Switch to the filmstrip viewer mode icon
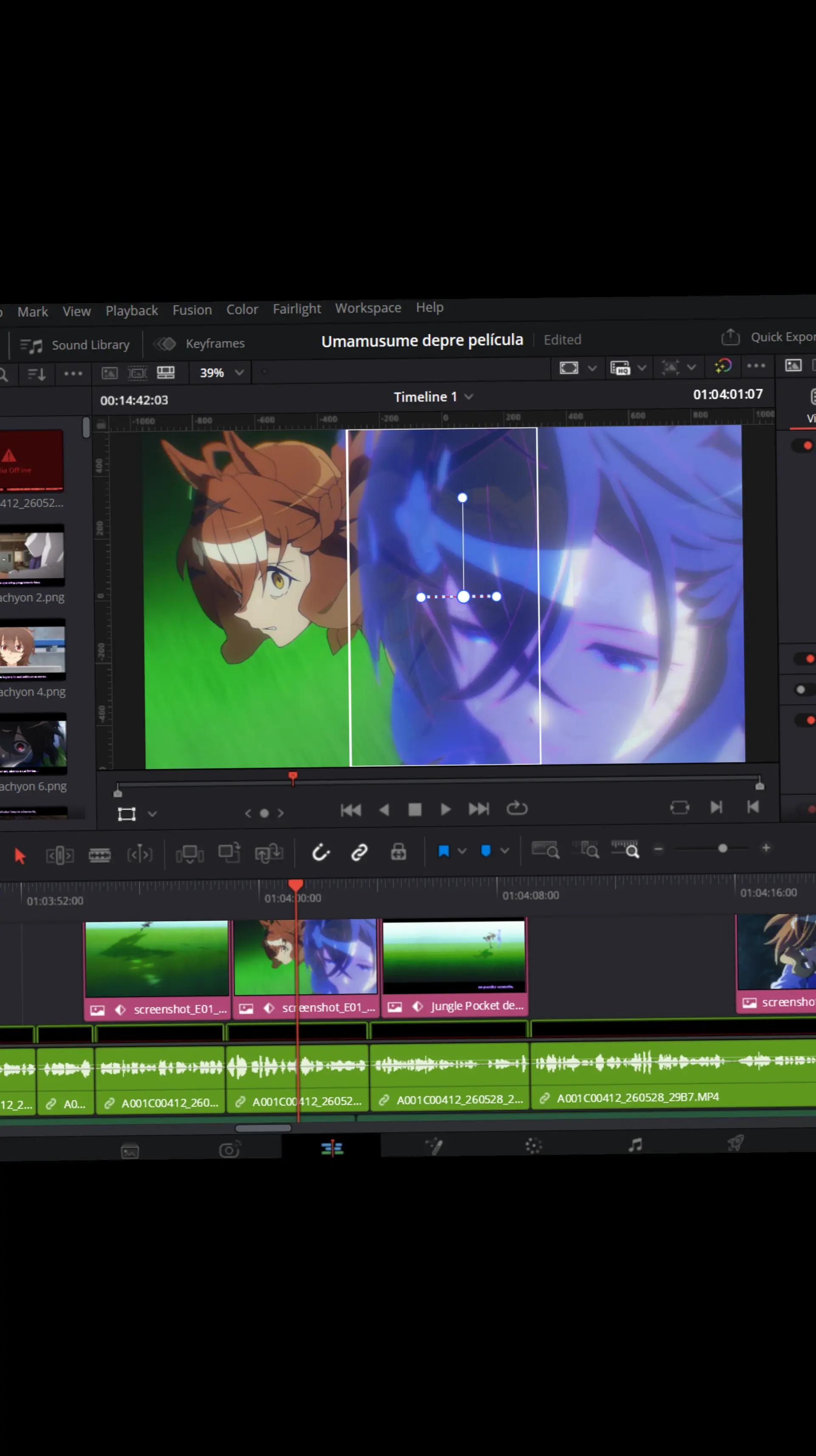This screenshot has height=1456, width=816. 137,373
